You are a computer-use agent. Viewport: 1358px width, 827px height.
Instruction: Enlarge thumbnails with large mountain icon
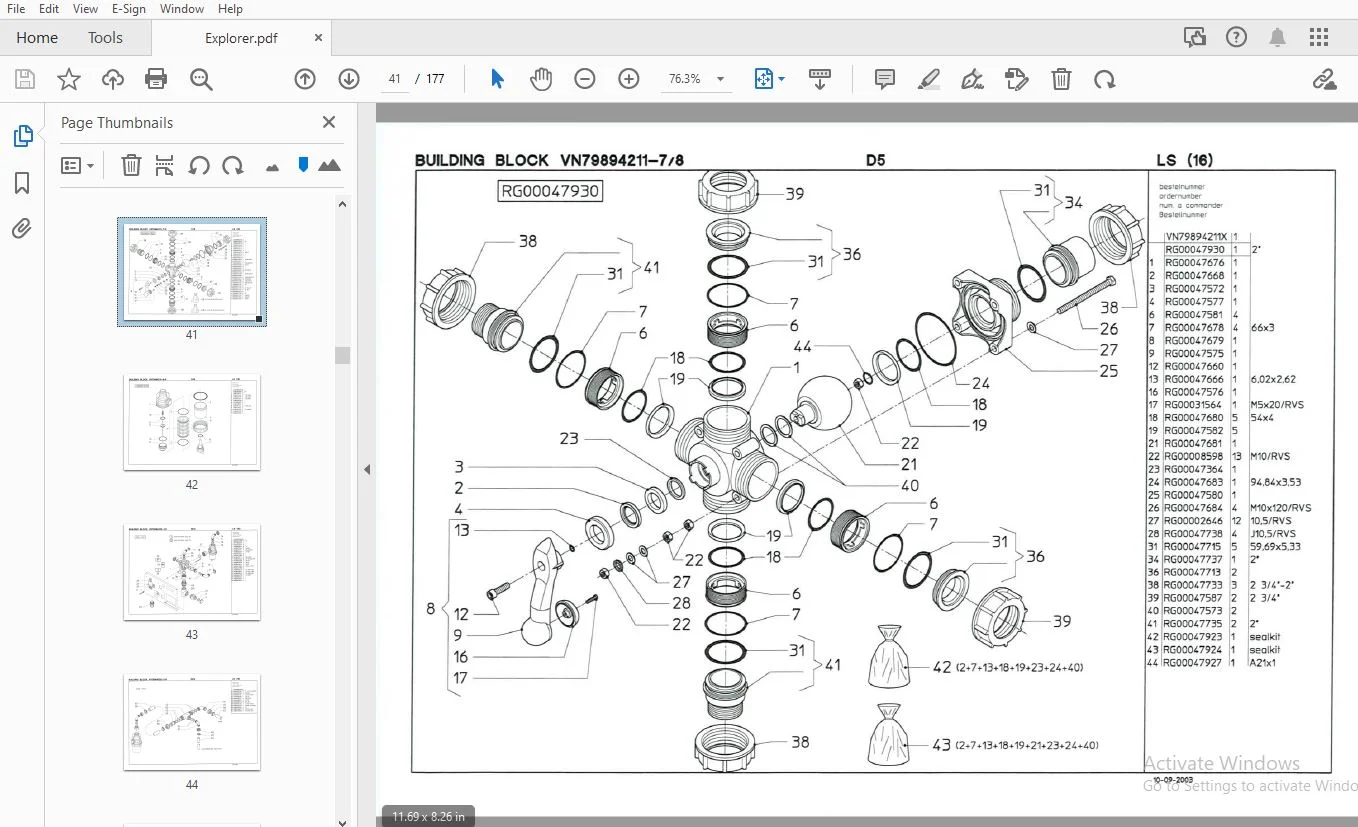[329, 165]
